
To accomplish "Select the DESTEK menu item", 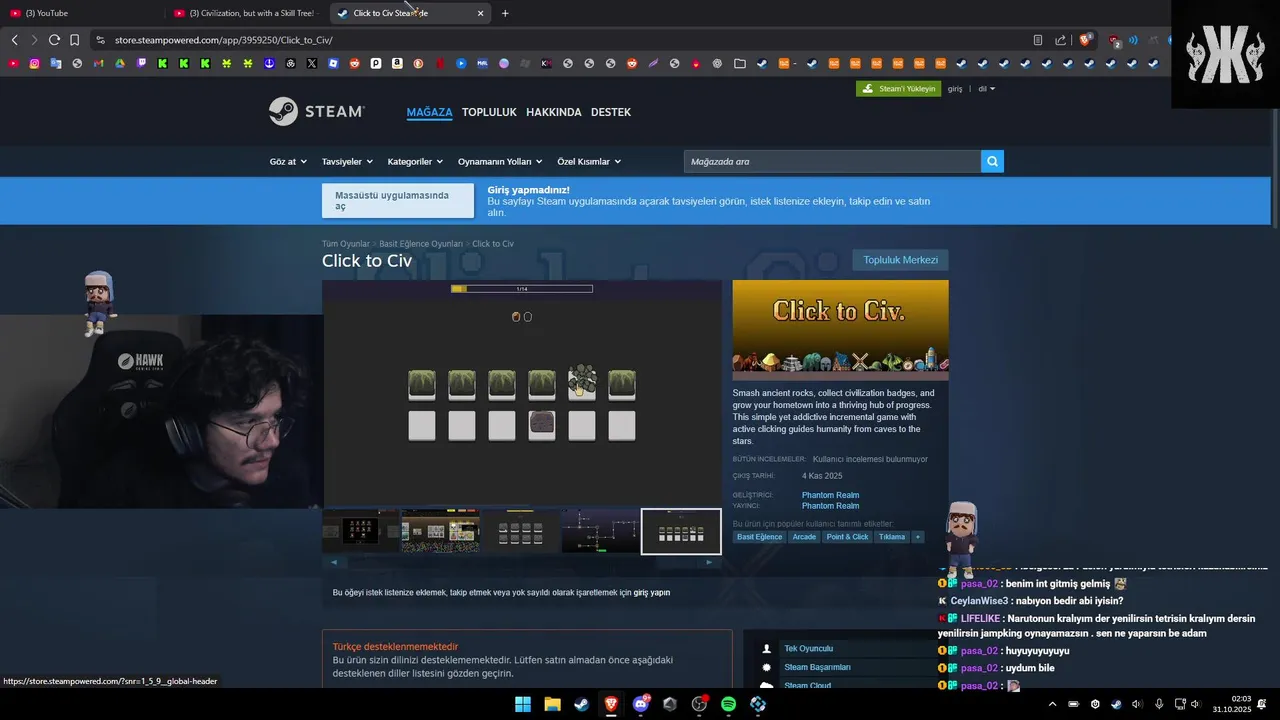I will 611,112.
